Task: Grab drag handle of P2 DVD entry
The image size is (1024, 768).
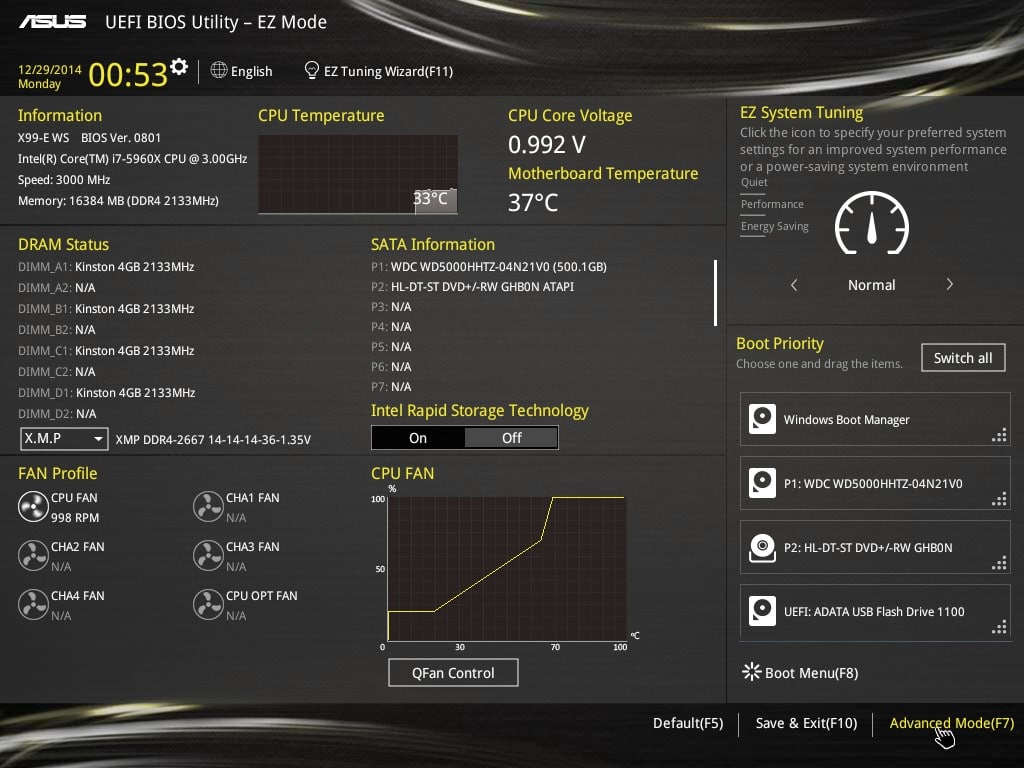Action: pos(999,564)
